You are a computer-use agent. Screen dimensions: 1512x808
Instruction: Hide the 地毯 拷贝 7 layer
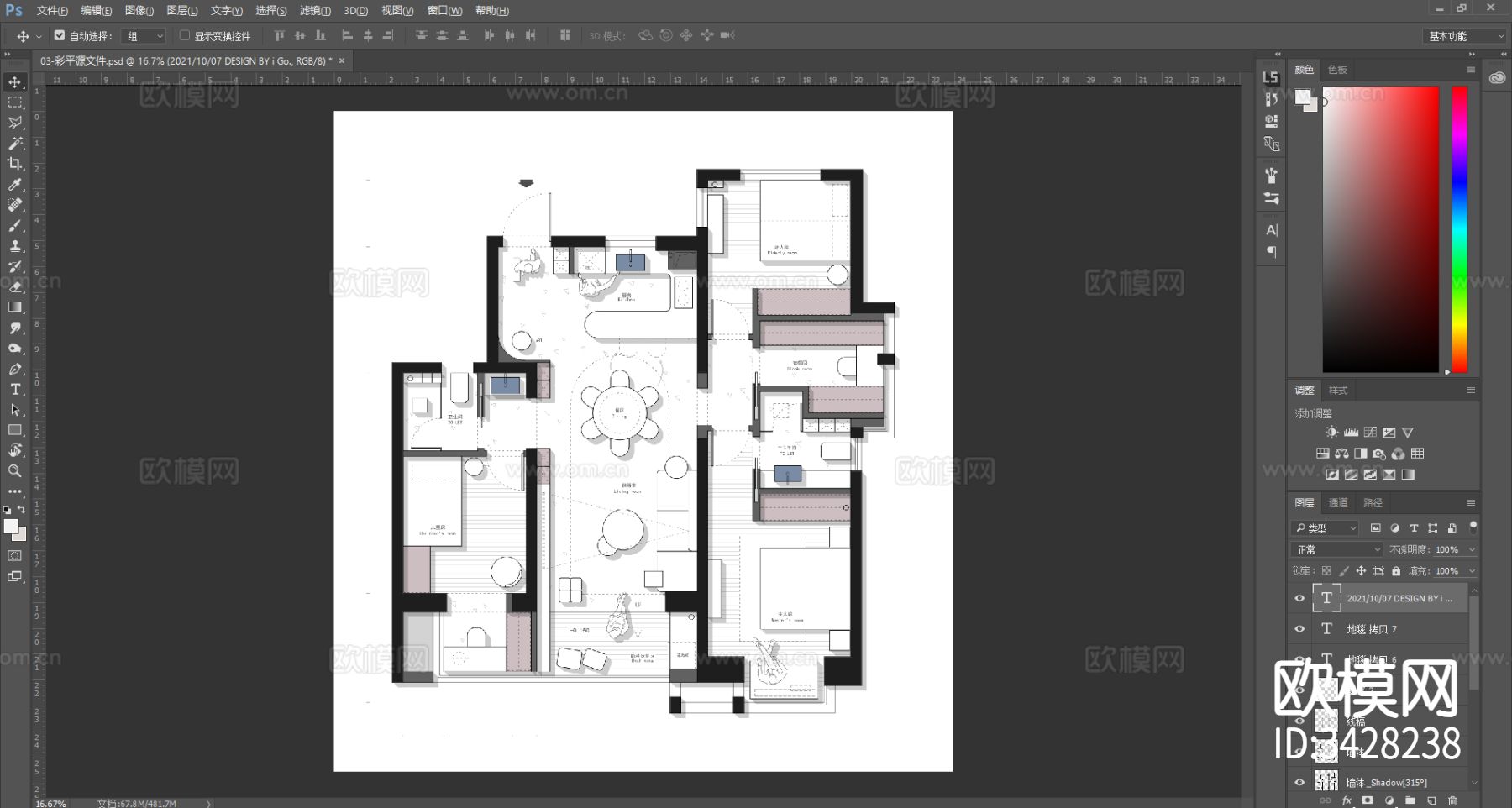click(x=1299, y=629)
